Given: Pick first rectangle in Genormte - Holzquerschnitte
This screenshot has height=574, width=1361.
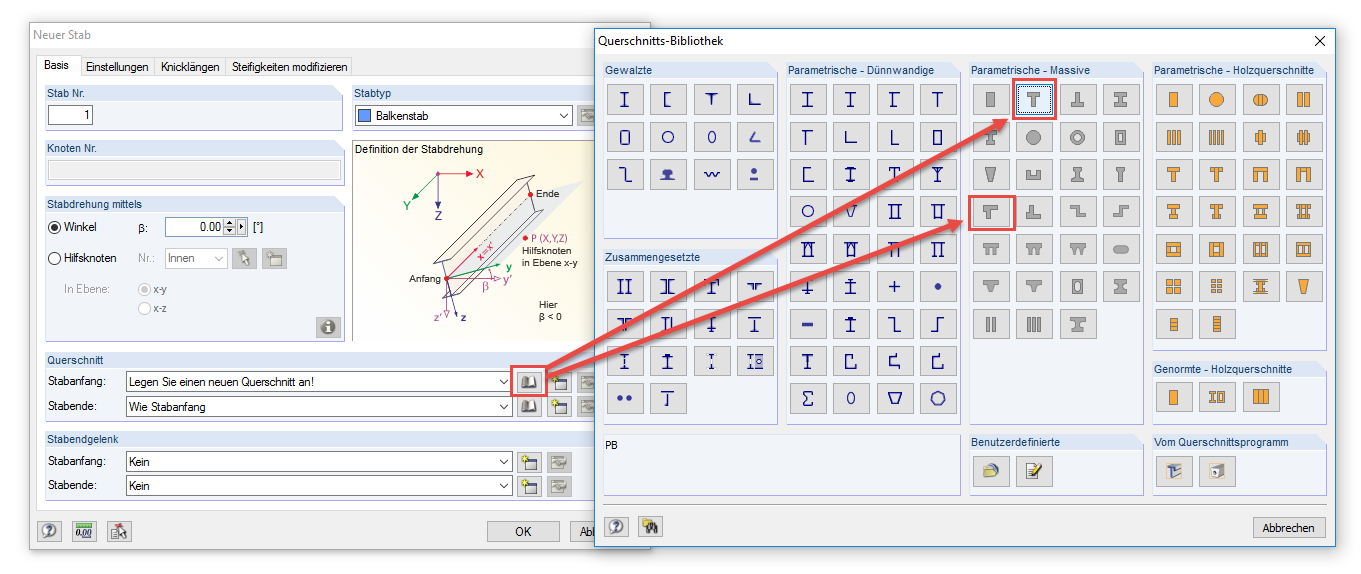Looking at the screenshot, I should pyautogui.click(x=1174, y=398).
